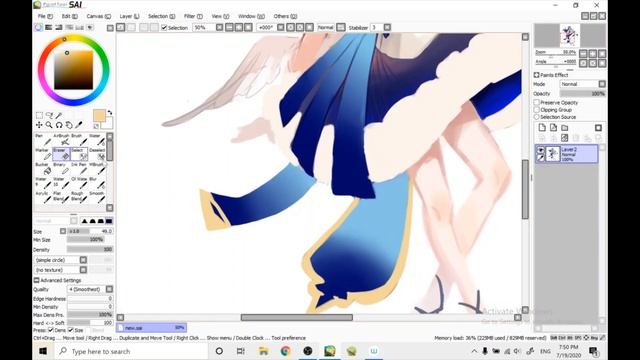
Task: Select the Brush tool
Action: tap(79, 140)
